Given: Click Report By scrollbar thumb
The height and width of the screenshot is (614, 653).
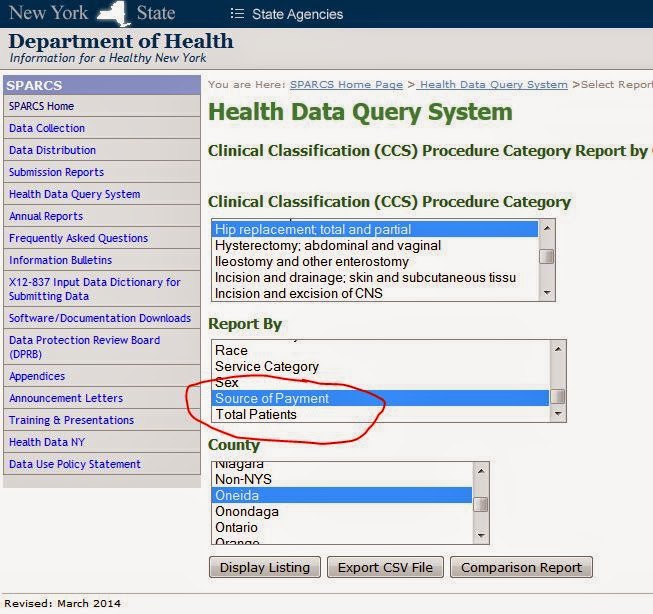Looking at the screenshot, I should (558, 397).
